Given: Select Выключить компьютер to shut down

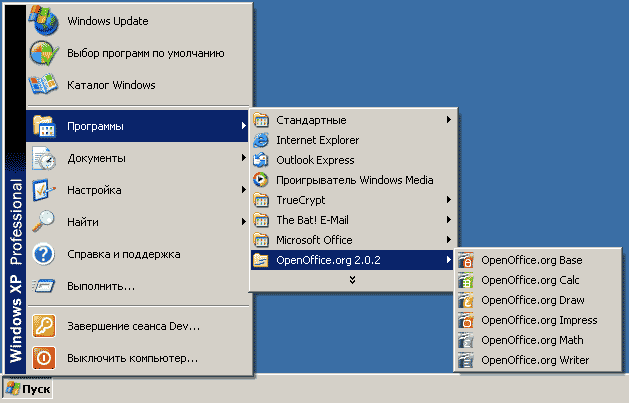Looking at the screenshot, I should [x=132, y=357].
